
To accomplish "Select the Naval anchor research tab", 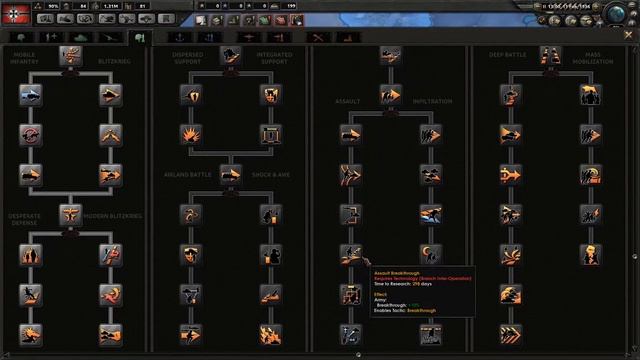I will click(x=180, y=38).
